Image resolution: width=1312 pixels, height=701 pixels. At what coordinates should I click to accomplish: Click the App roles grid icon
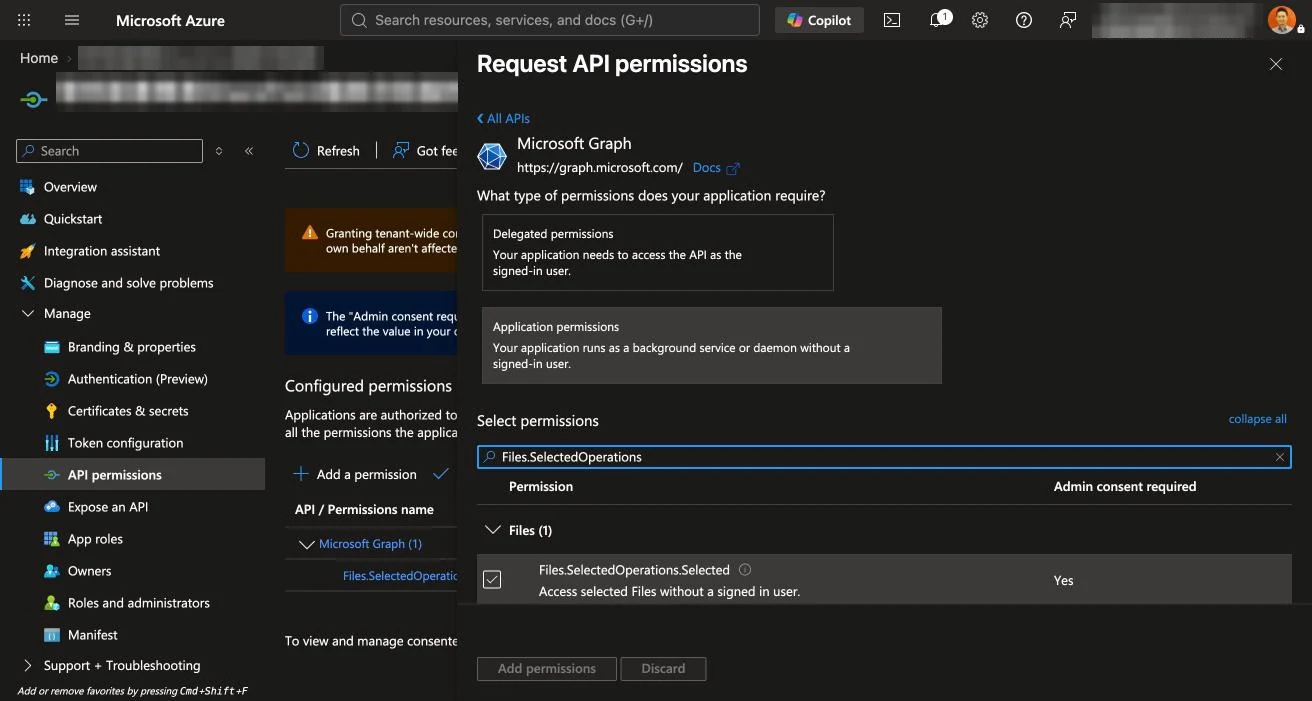pyautogui.click(x=52, y=539)
